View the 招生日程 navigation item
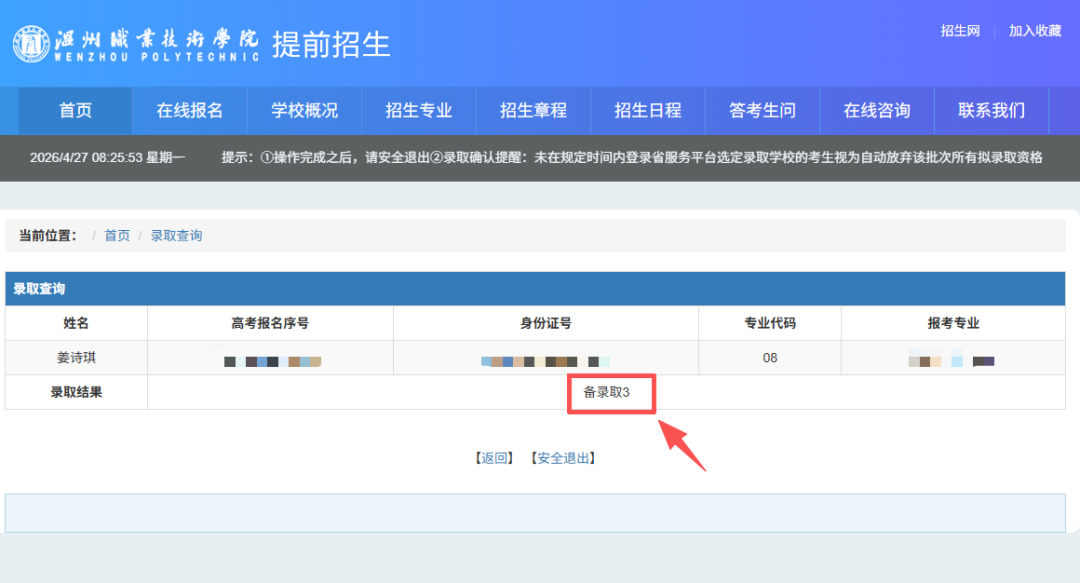This screenshot has height=583, width=1080. coord(647,110)
